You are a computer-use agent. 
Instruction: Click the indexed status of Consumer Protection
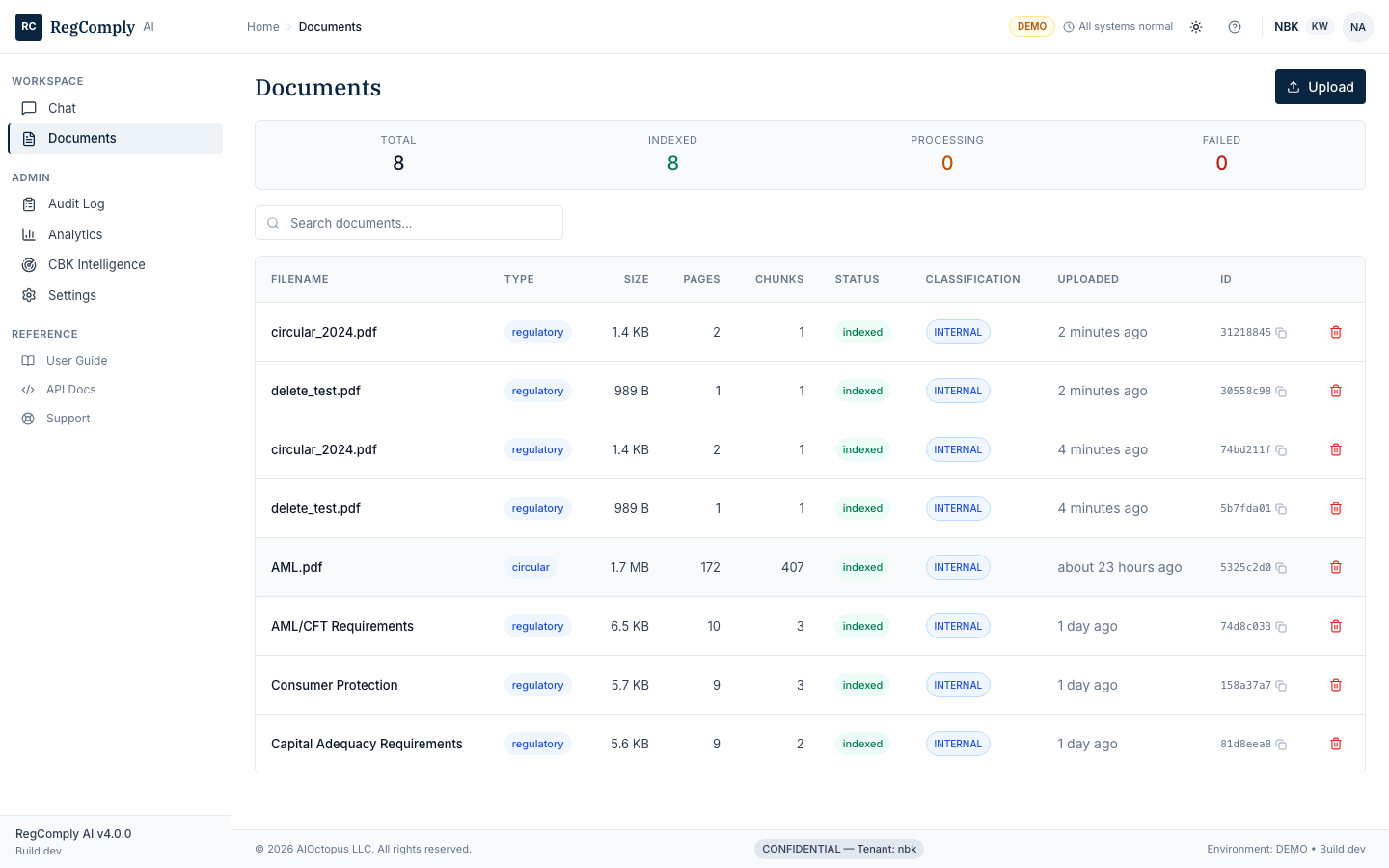coord(862,685)
